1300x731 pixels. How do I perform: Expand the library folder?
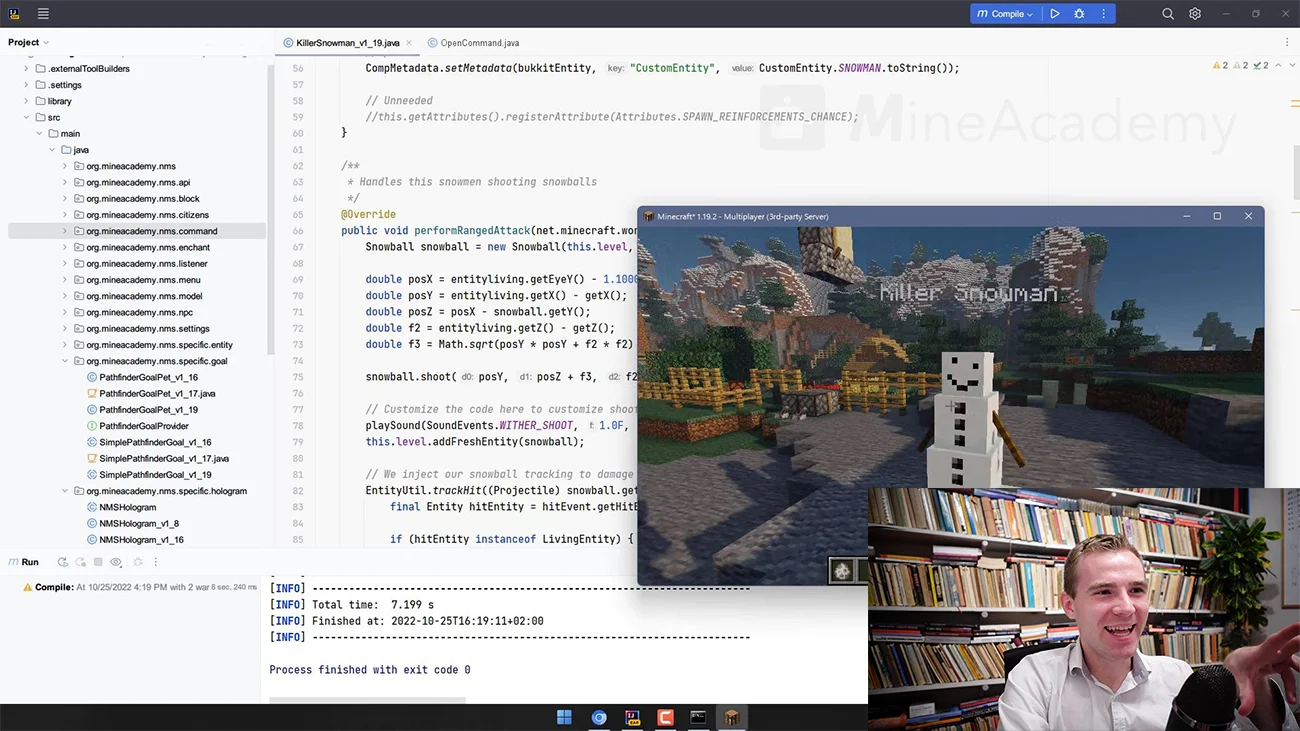[x=26, y=101]
